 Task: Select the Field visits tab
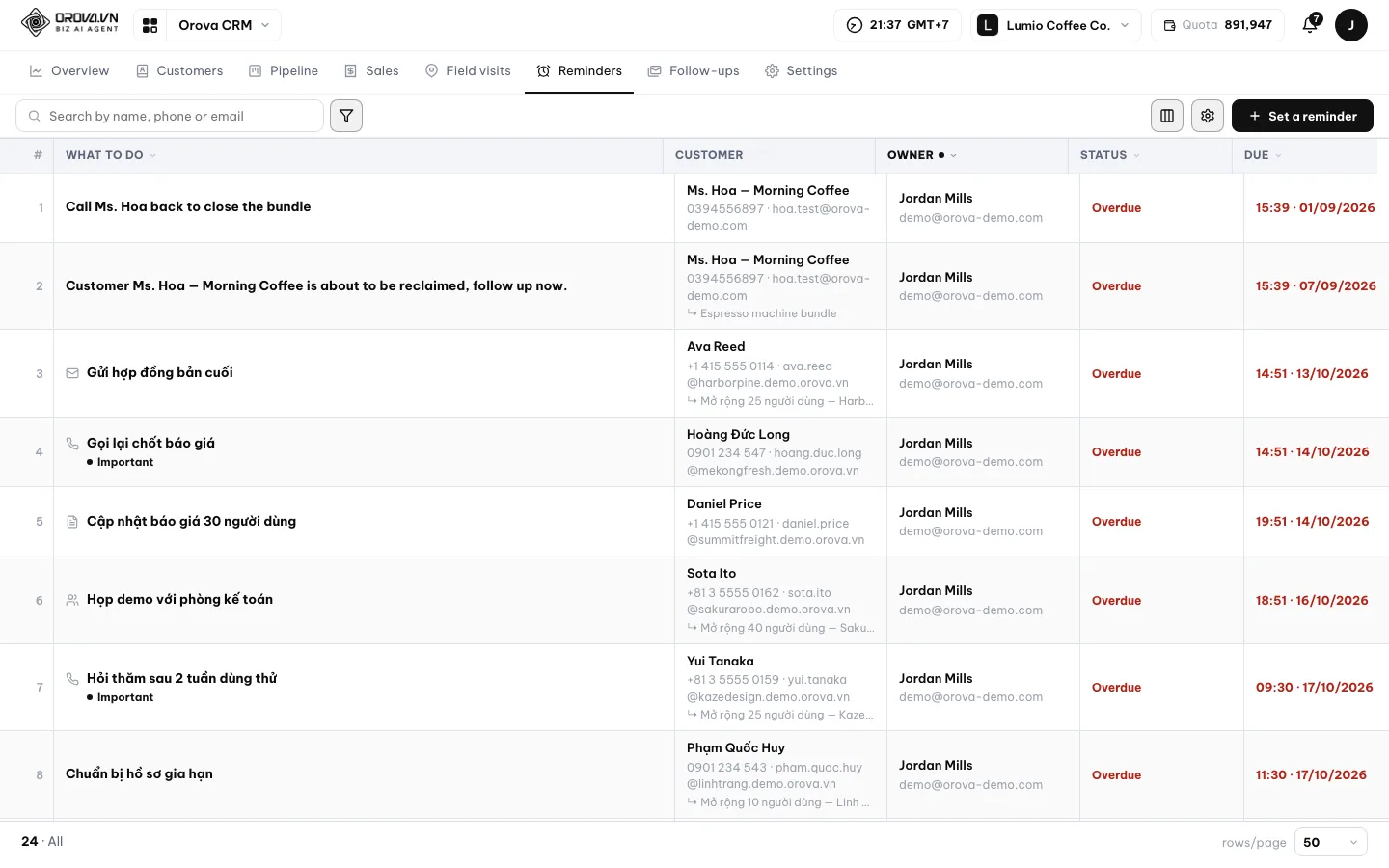pos(468,71)
